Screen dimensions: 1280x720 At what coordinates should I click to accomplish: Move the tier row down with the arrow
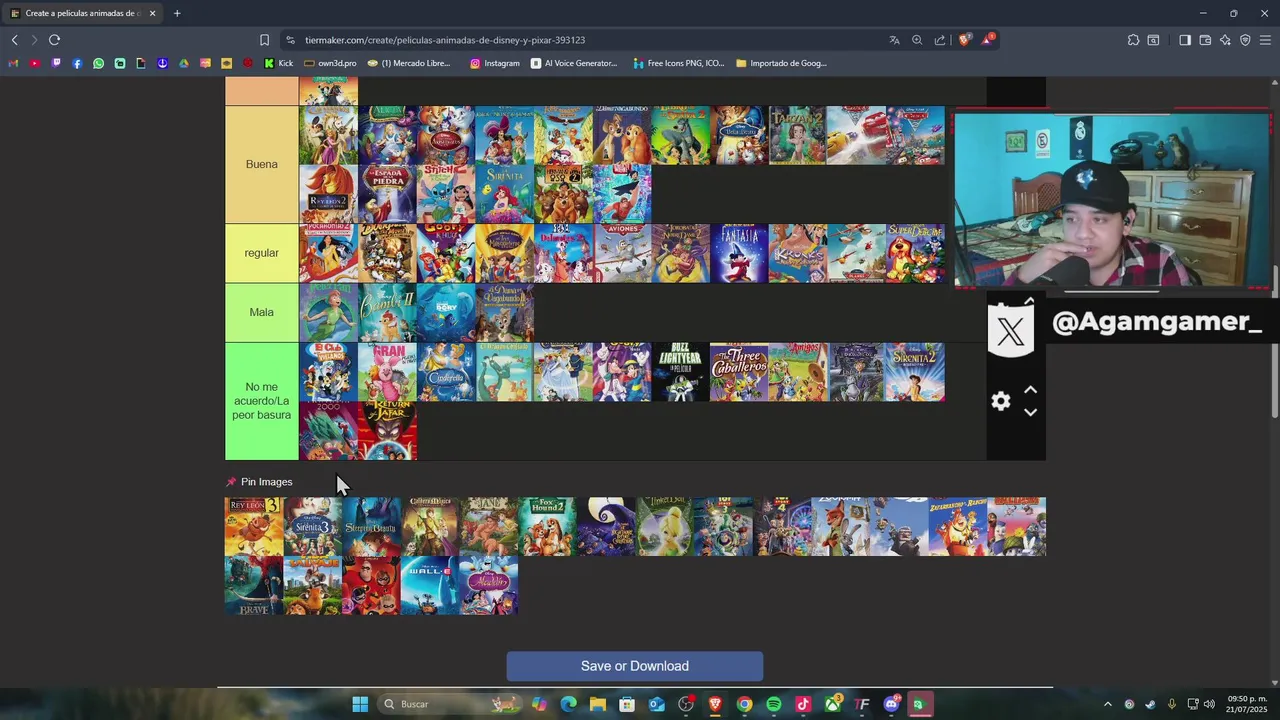tap(1030, 412)
